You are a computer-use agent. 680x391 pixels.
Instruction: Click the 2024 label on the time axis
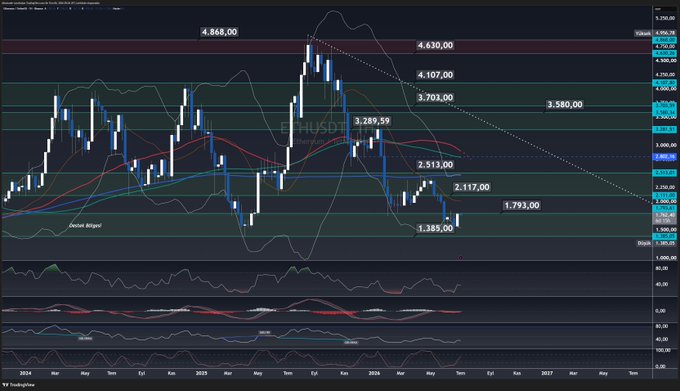click(x=26, y=373)
